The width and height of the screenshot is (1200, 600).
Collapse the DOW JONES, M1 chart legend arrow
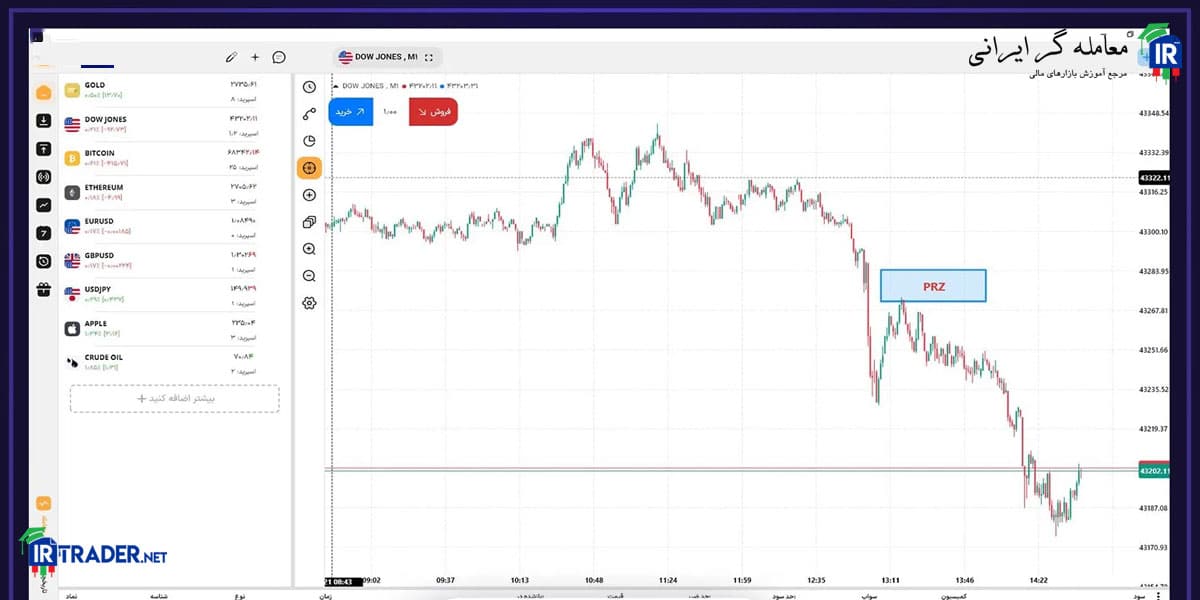[x=334, y=85]
